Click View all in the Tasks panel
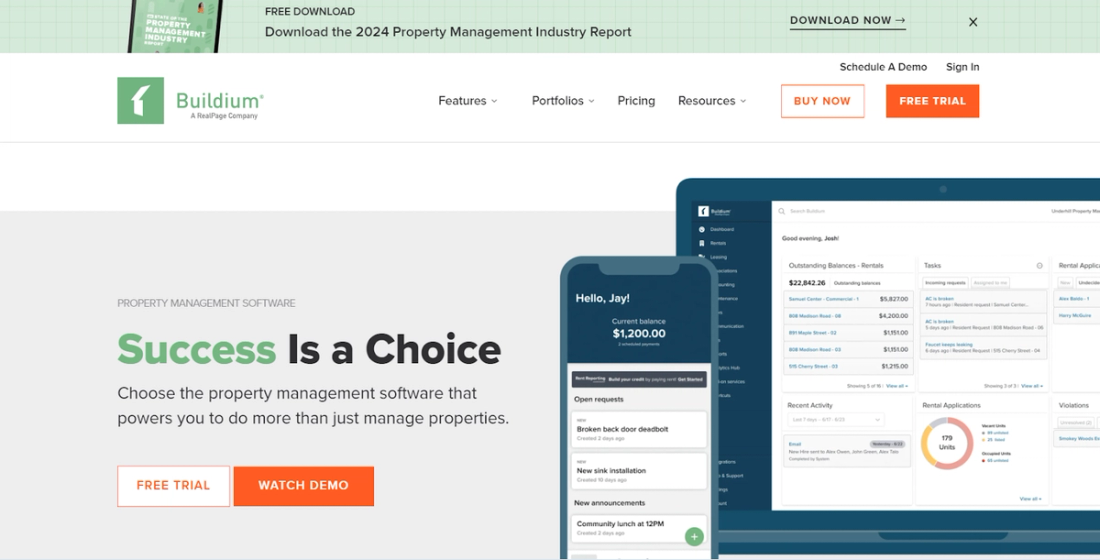The image size is (1100, 560). [1031, 386]
